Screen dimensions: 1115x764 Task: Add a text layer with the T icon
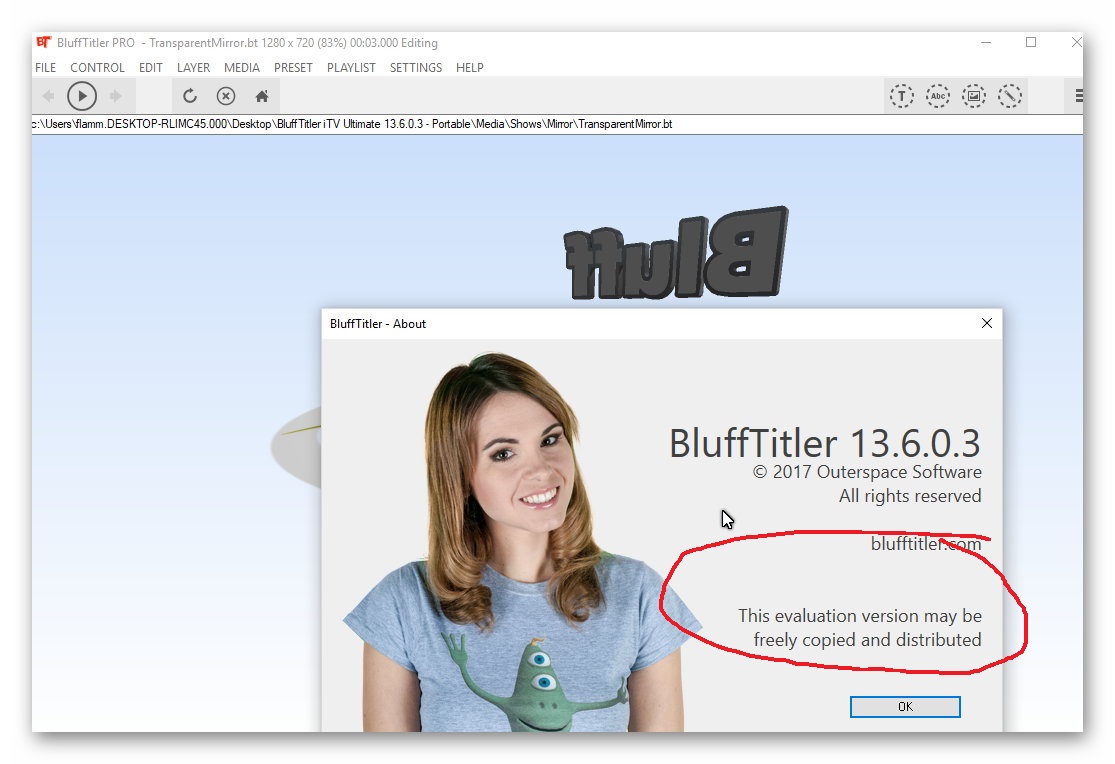click(902, 96)
